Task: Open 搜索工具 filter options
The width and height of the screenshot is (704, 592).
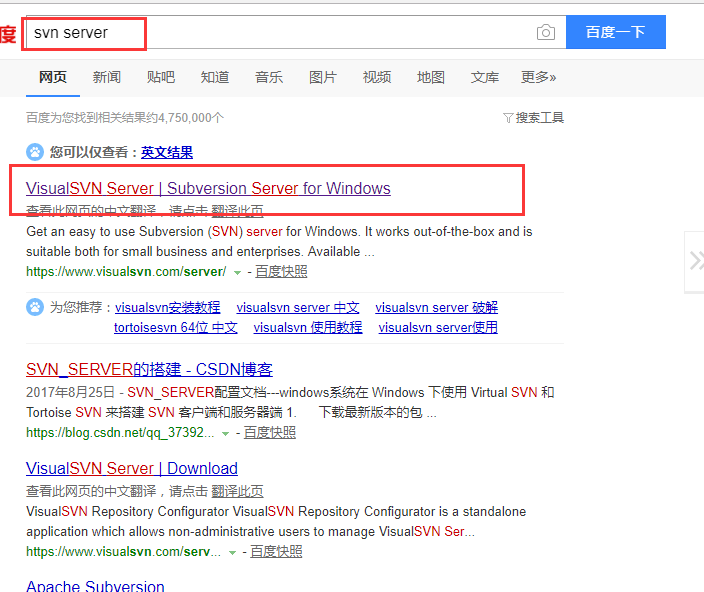Action: click(539, 118)
